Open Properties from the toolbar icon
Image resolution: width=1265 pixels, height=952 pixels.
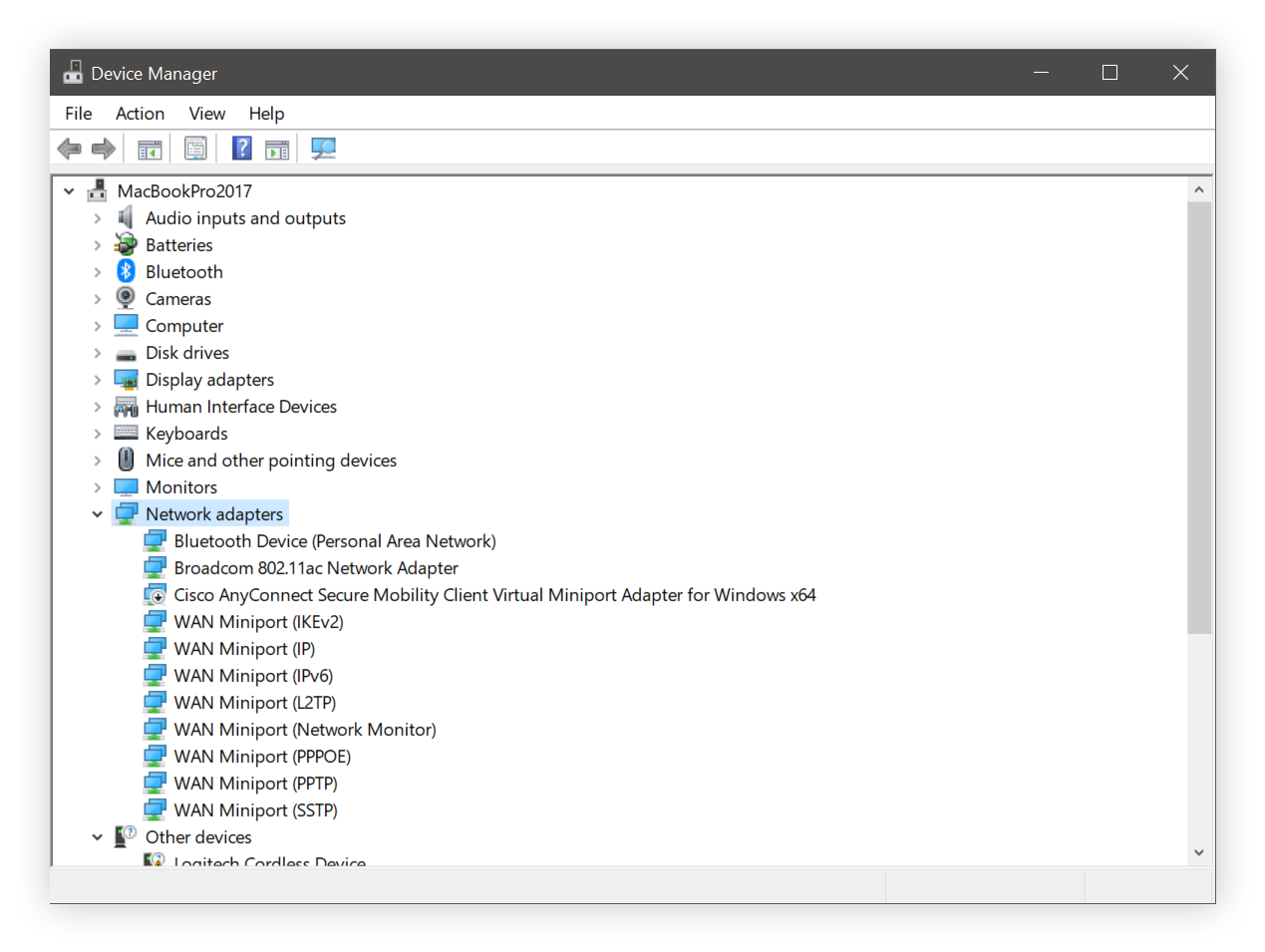coord(195,148)
